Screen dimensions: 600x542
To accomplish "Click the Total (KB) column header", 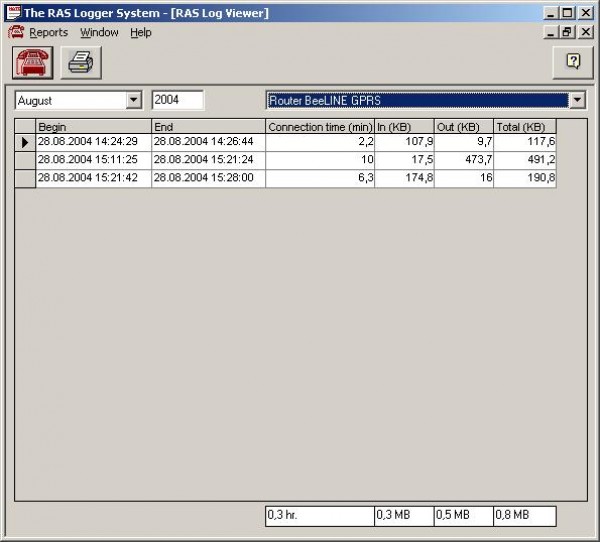I will coord(525,127).
